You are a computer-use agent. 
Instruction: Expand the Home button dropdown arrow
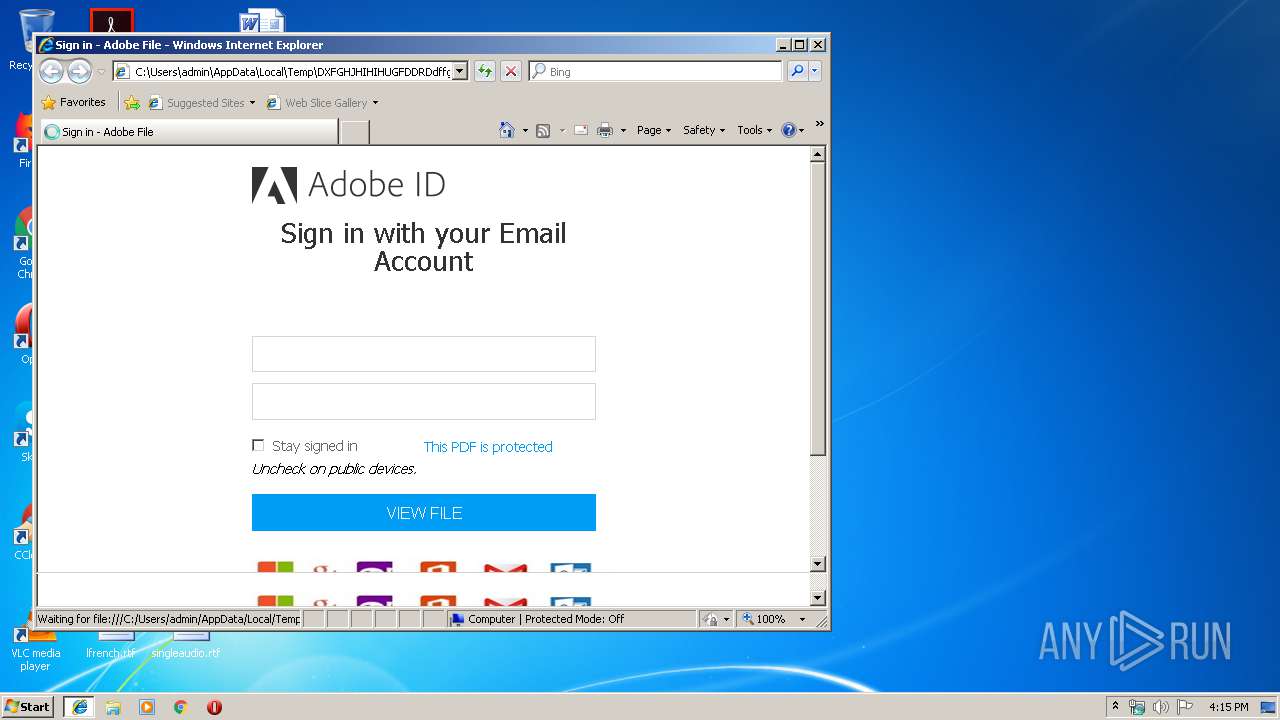[525, 130]
